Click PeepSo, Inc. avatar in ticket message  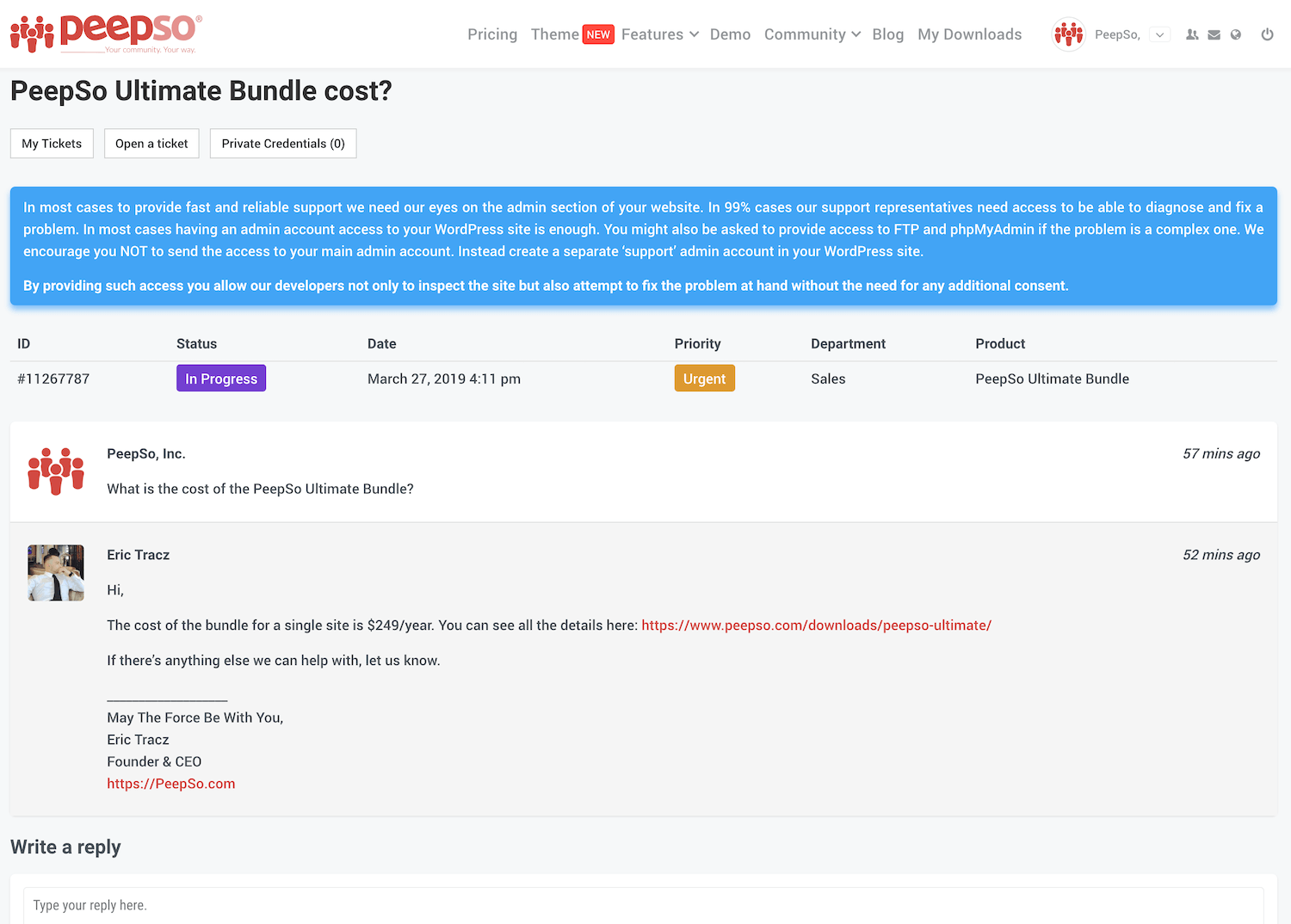click(56, 471)
